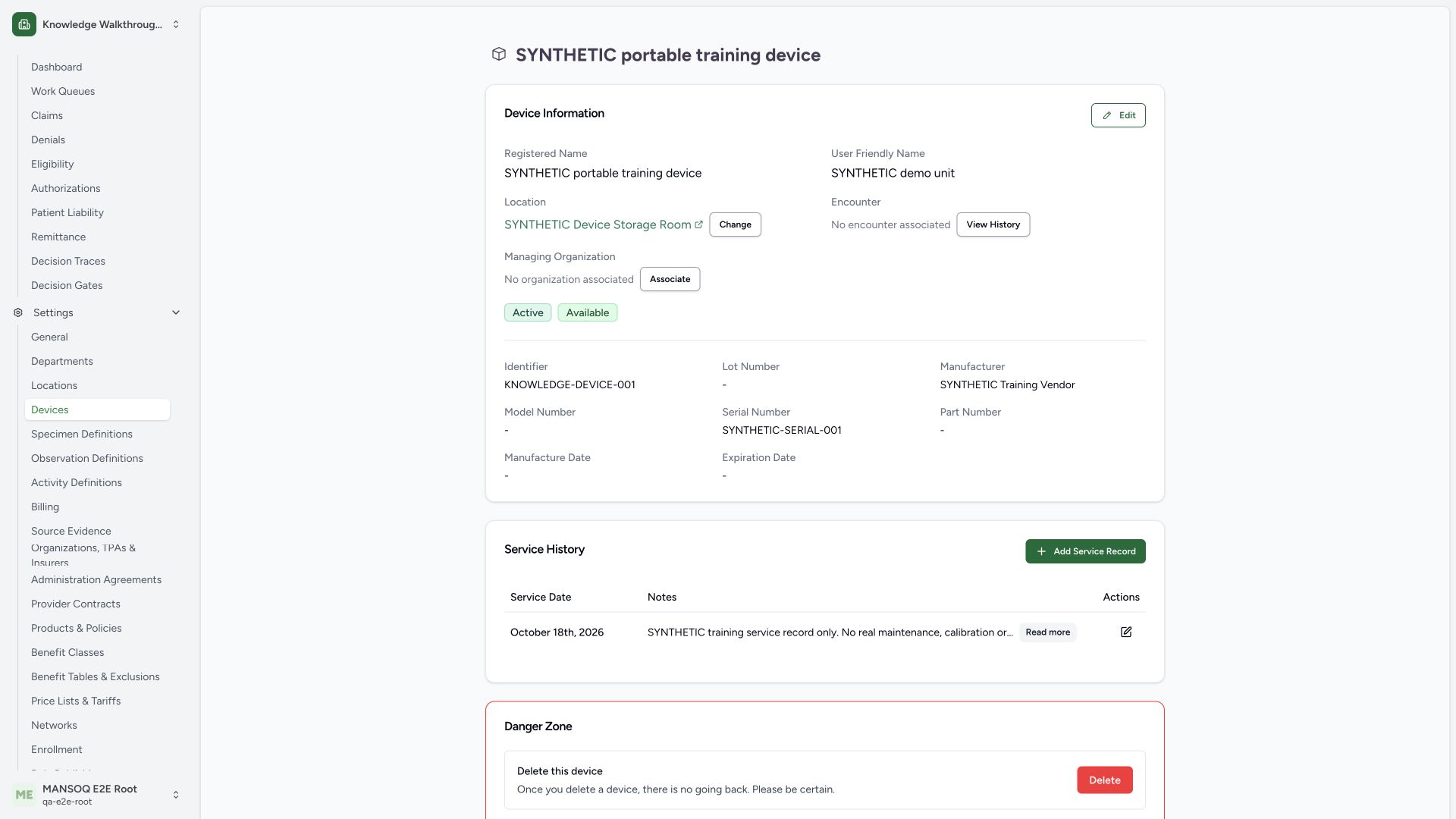View encounter history

click(993, 224)
